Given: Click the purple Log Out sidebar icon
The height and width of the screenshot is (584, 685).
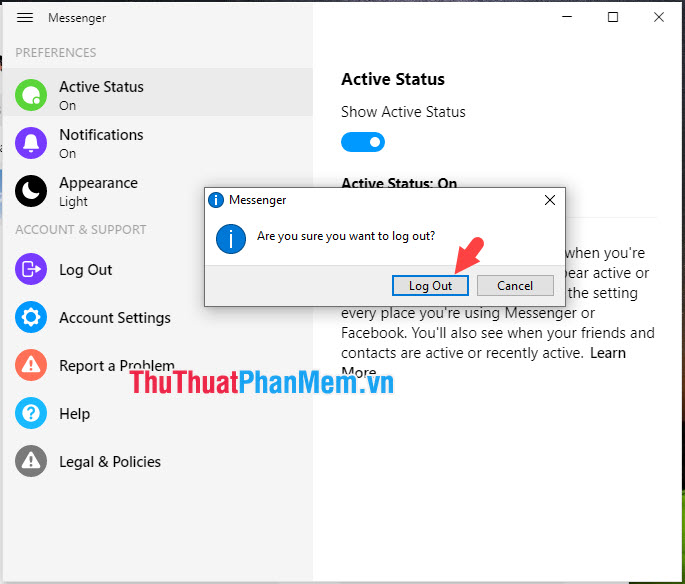Looking at the screenshot, I should [31, 269].
